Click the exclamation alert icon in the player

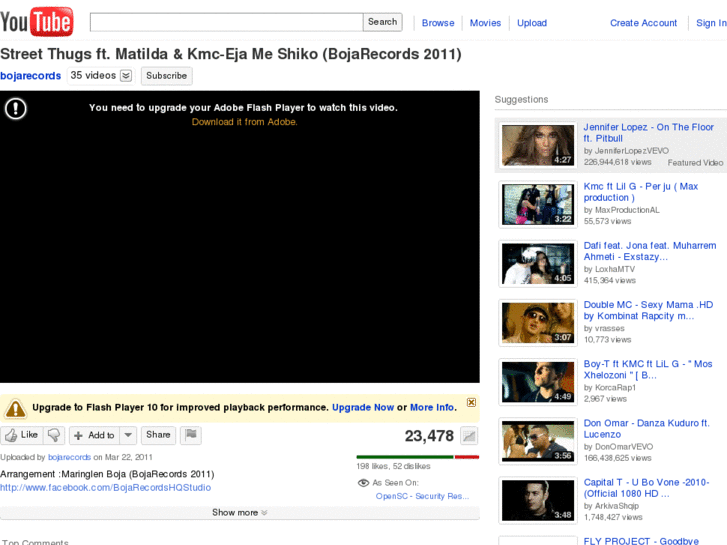16,109
